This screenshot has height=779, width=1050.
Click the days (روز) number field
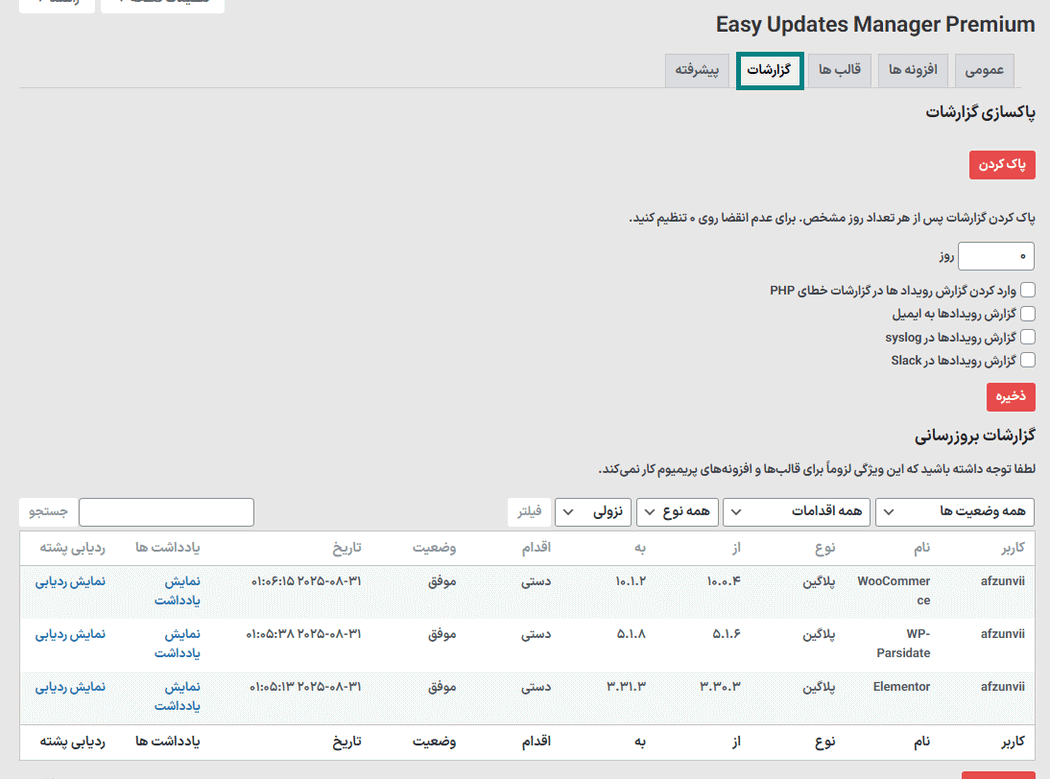click(996, 256)
